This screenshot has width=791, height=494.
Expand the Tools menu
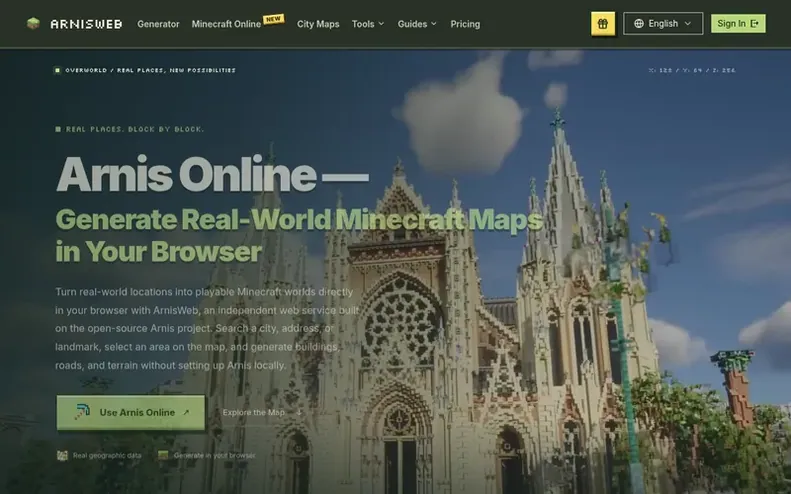click(x=368, y=24)
